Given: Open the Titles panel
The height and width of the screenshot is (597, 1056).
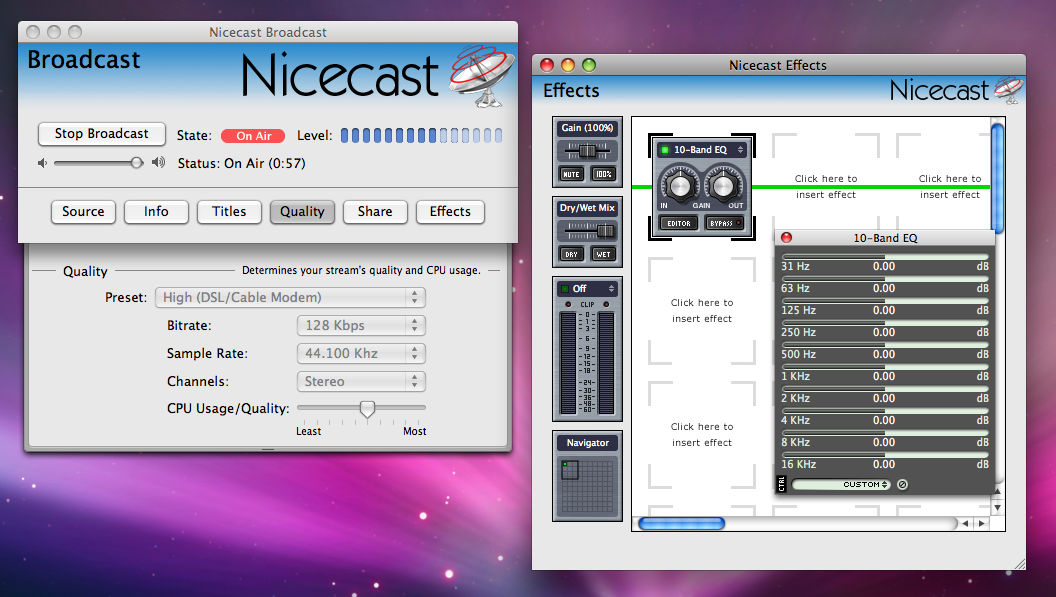Looking at the screenshot, I should (x=229, y=212).
